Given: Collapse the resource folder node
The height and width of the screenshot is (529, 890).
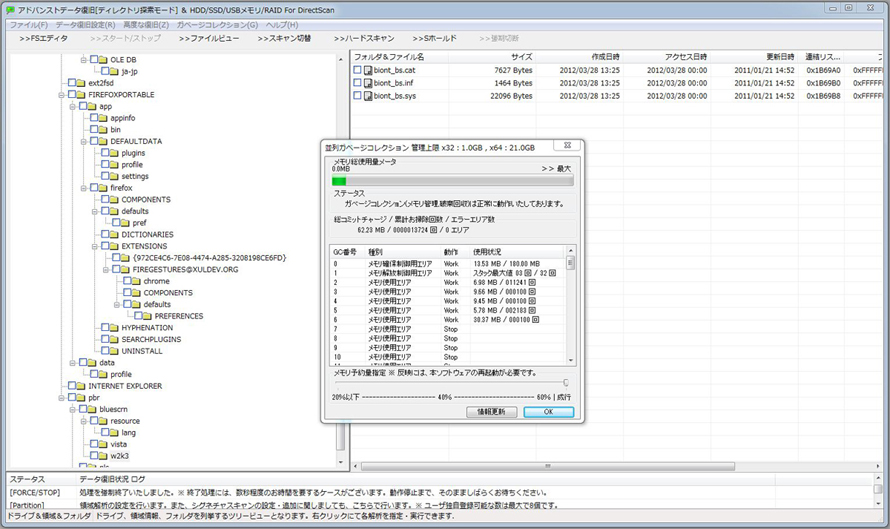Looking at the screenshot, I should [x=83, y=421].
